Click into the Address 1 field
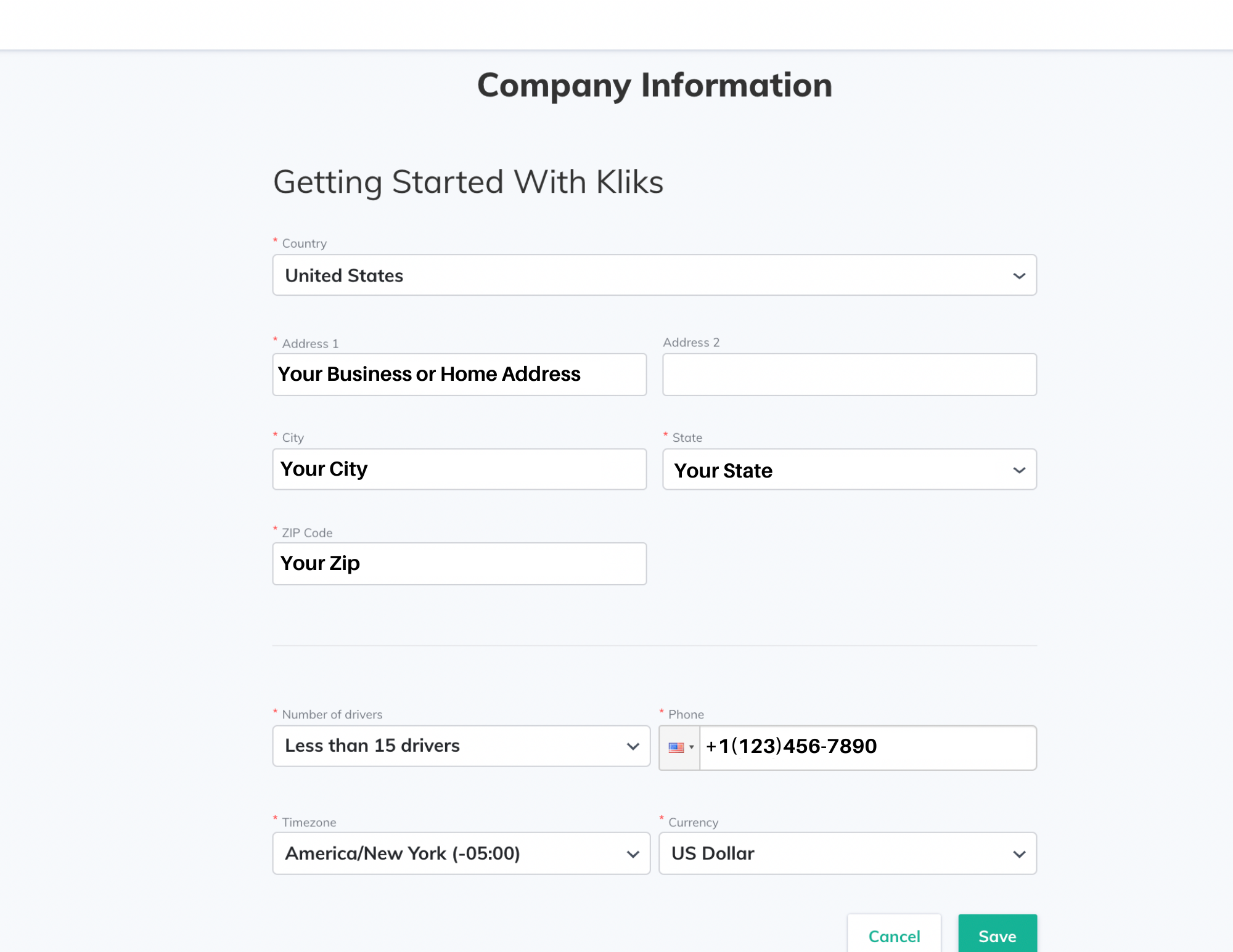The height and width of the screenshot is (952, 1233). pyautogui.click(x=459, y=375)
